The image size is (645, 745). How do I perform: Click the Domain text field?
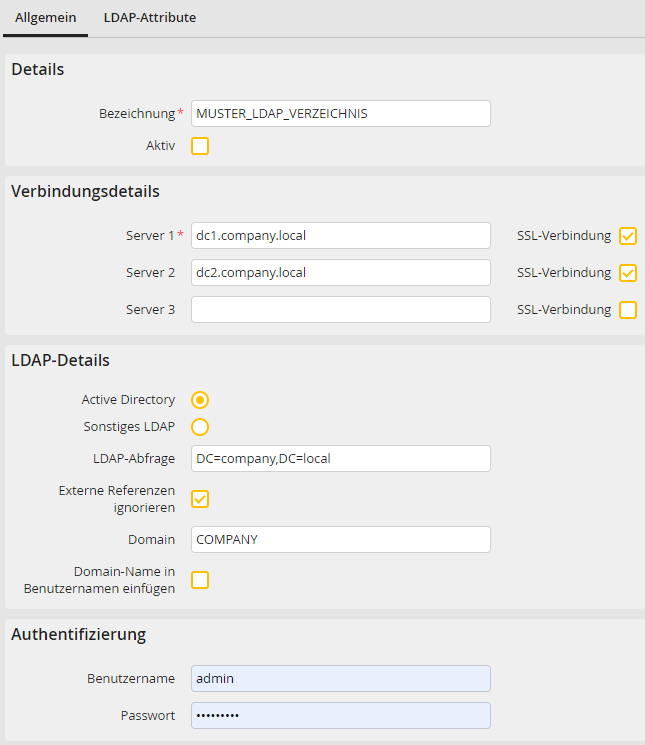(340, 540)
